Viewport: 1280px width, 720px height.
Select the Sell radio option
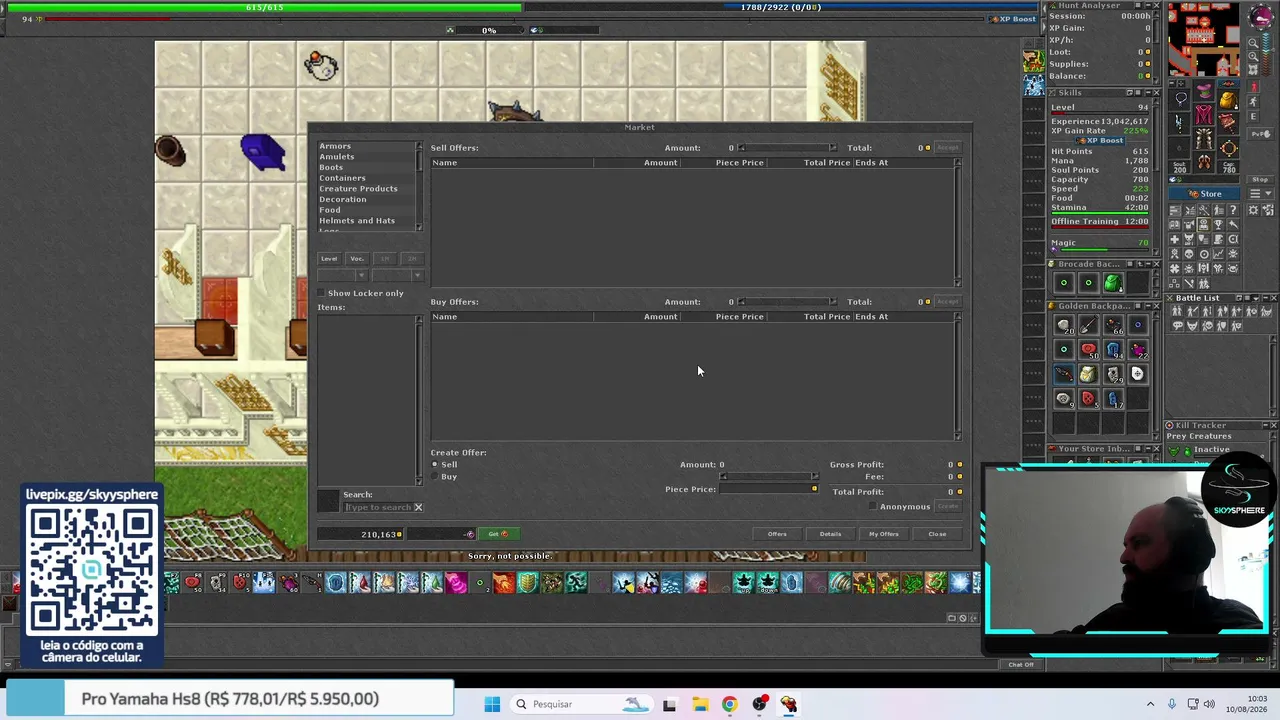click(435, 464)
